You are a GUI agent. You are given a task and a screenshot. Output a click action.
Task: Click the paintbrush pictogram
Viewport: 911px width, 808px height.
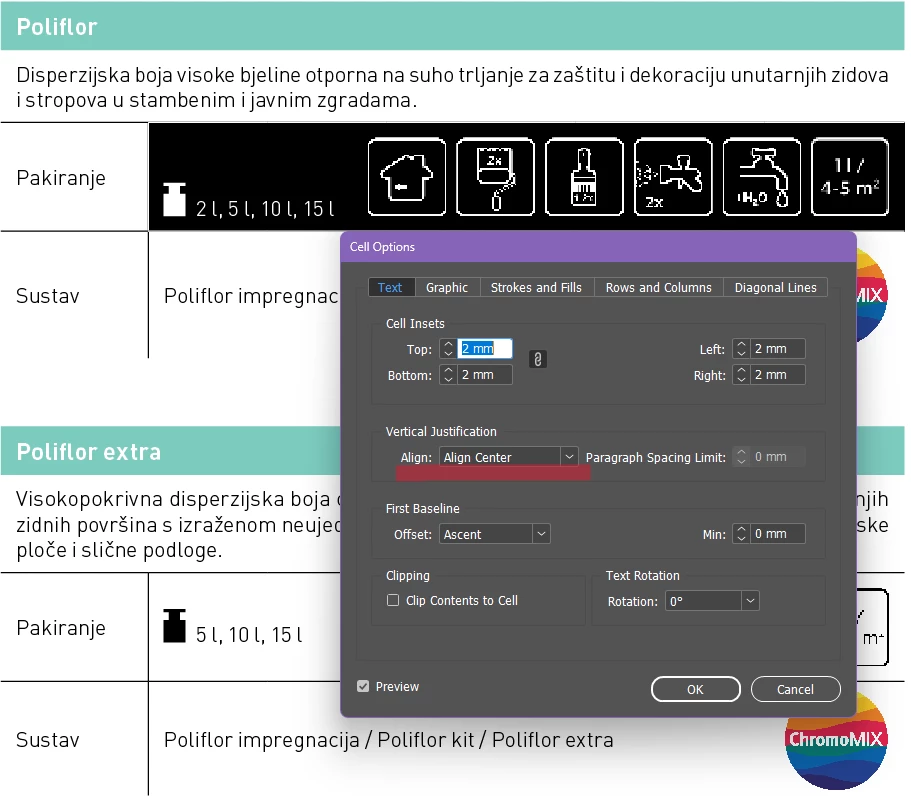584,177
